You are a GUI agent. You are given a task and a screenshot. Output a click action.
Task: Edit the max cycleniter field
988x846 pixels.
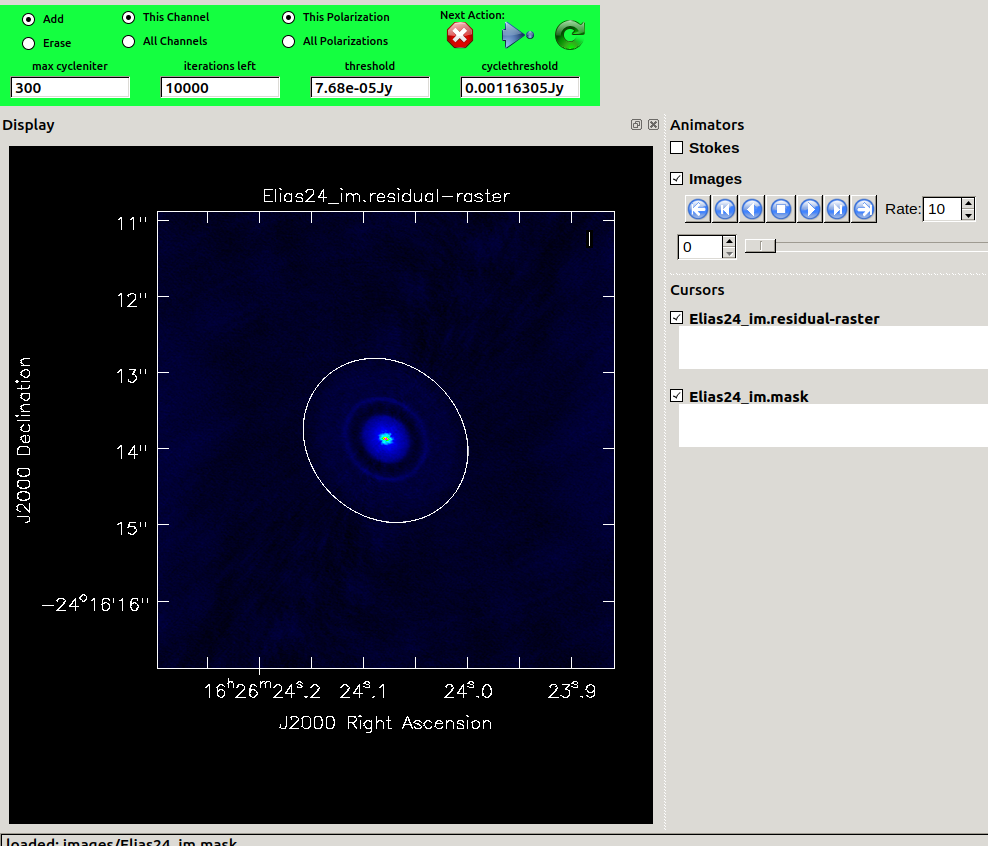(x=70, y=88)
